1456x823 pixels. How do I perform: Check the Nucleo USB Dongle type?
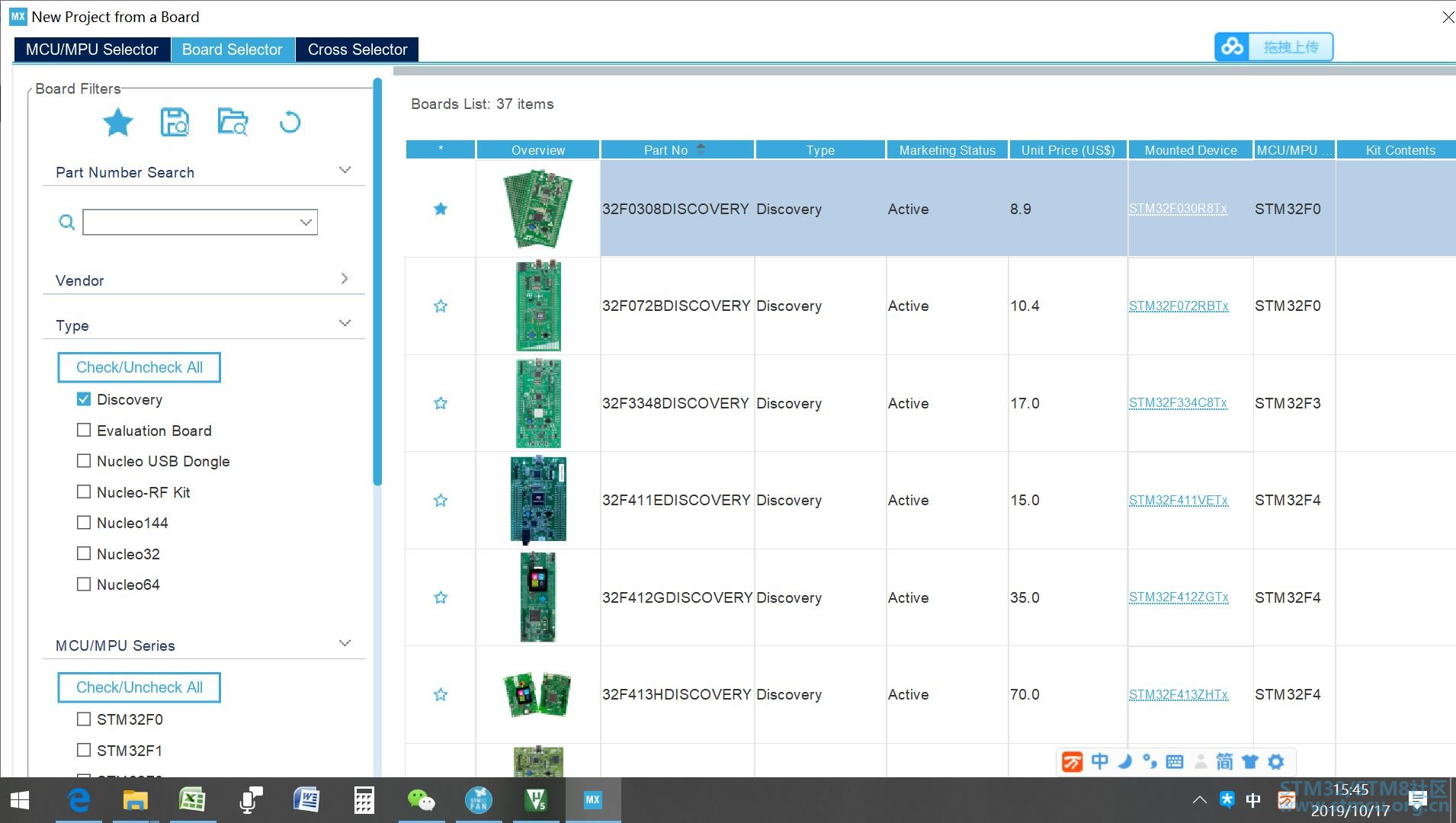point(84,461)
